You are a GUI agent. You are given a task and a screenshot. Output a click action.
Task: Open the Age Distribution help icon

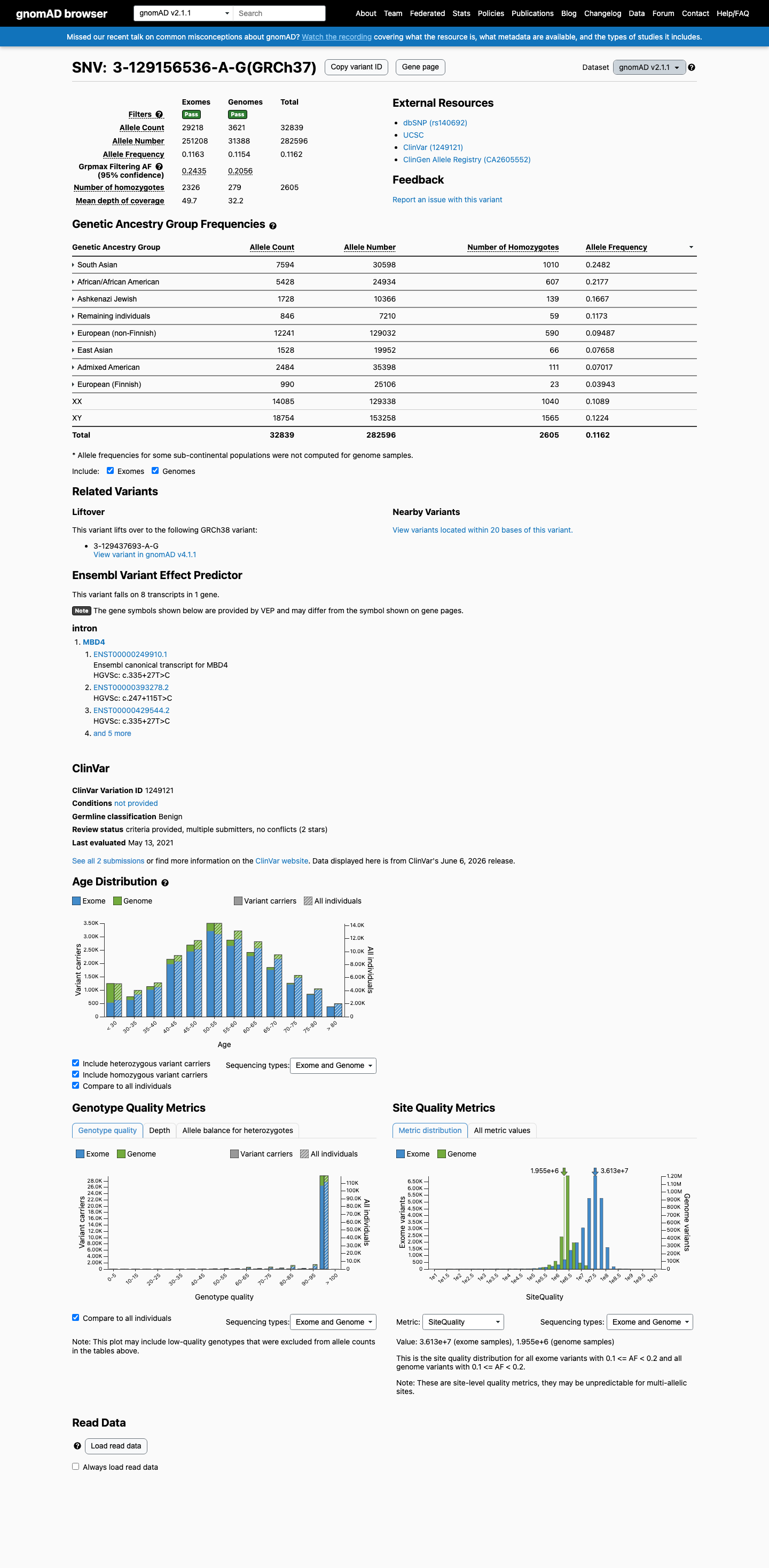pos(165,883)
